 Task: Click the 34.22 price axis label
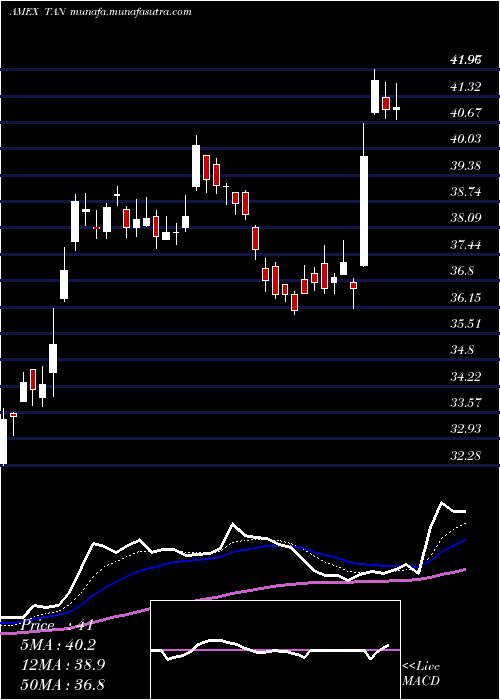[466, 377]
